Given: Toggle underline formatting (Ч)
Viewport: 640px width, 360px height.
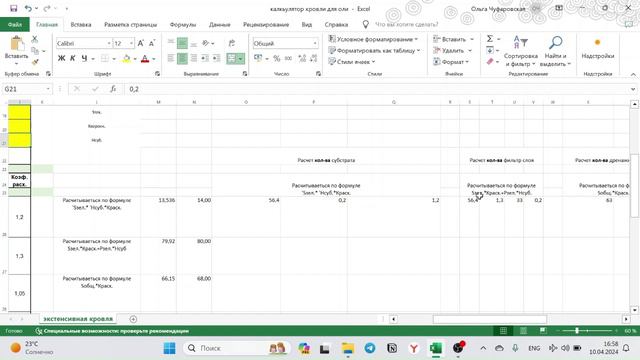Looking at the screenshot, I should coord(84,58).
